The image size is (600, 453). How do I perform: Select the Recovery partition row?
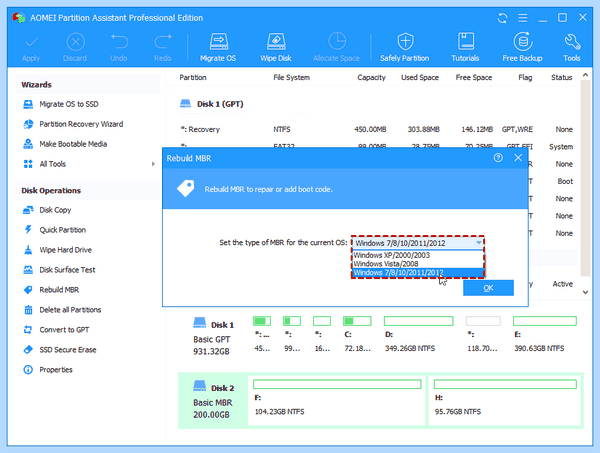pos(377,129)
